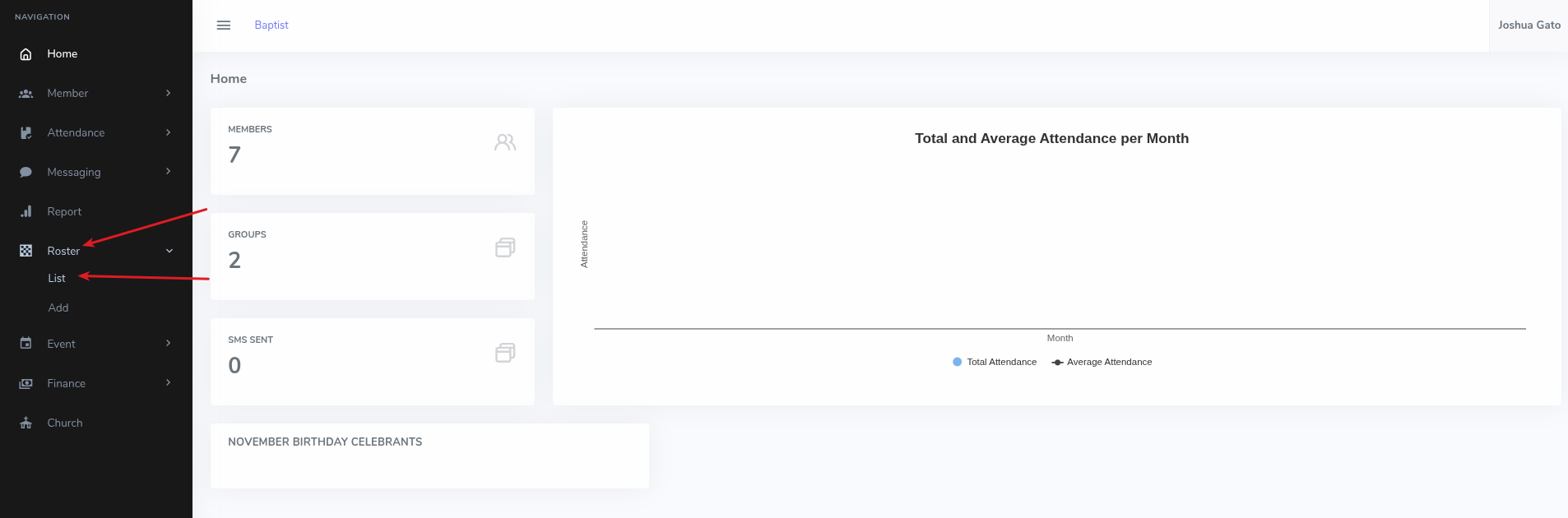Viewport: 1568px width, 518px height.
Task: Click the Roster checkerboard icon
Action: 26,251
